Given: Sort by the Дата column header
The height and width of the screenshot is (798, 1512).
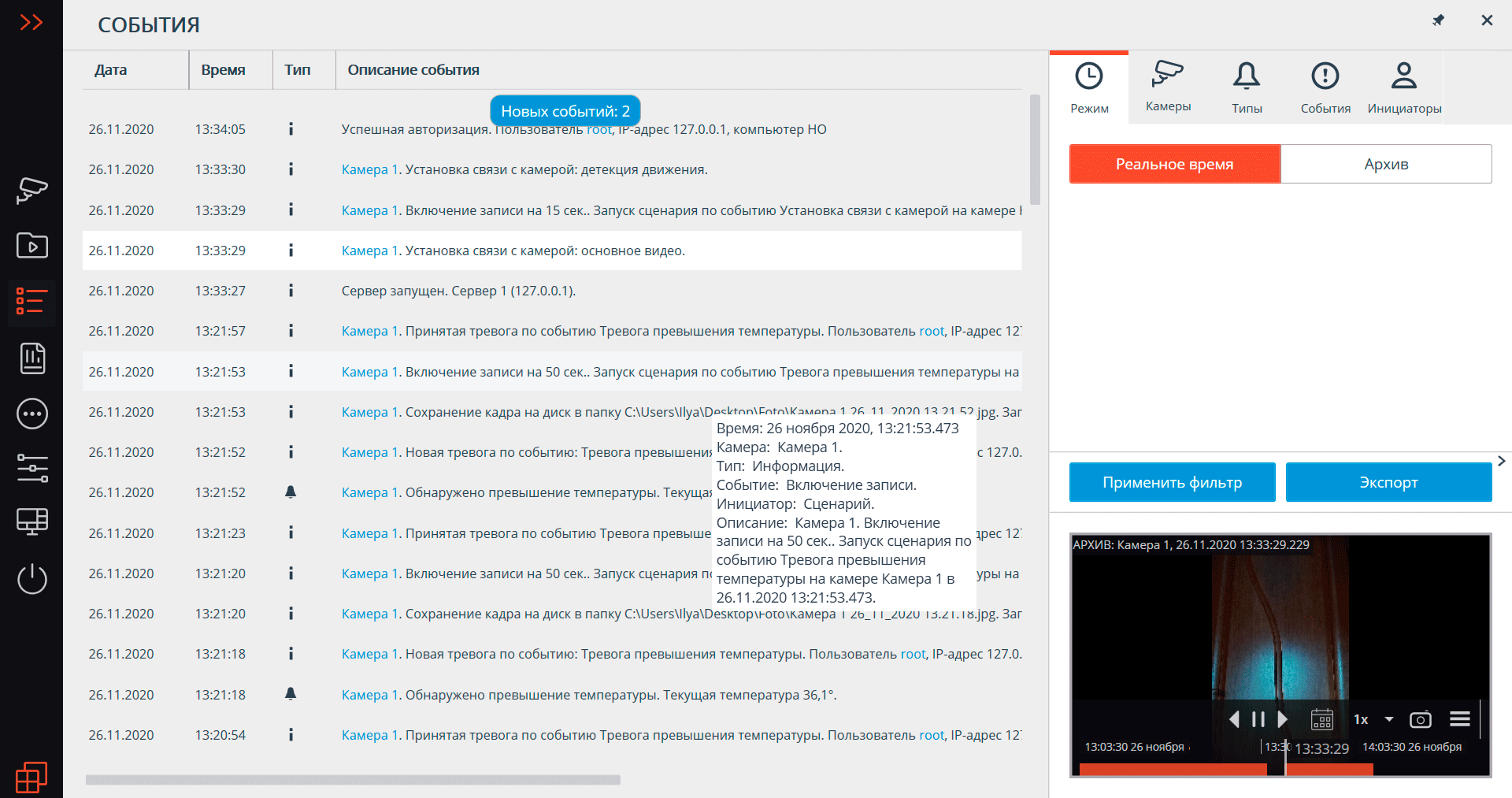Looking at the screenshot, I should 111,70.
